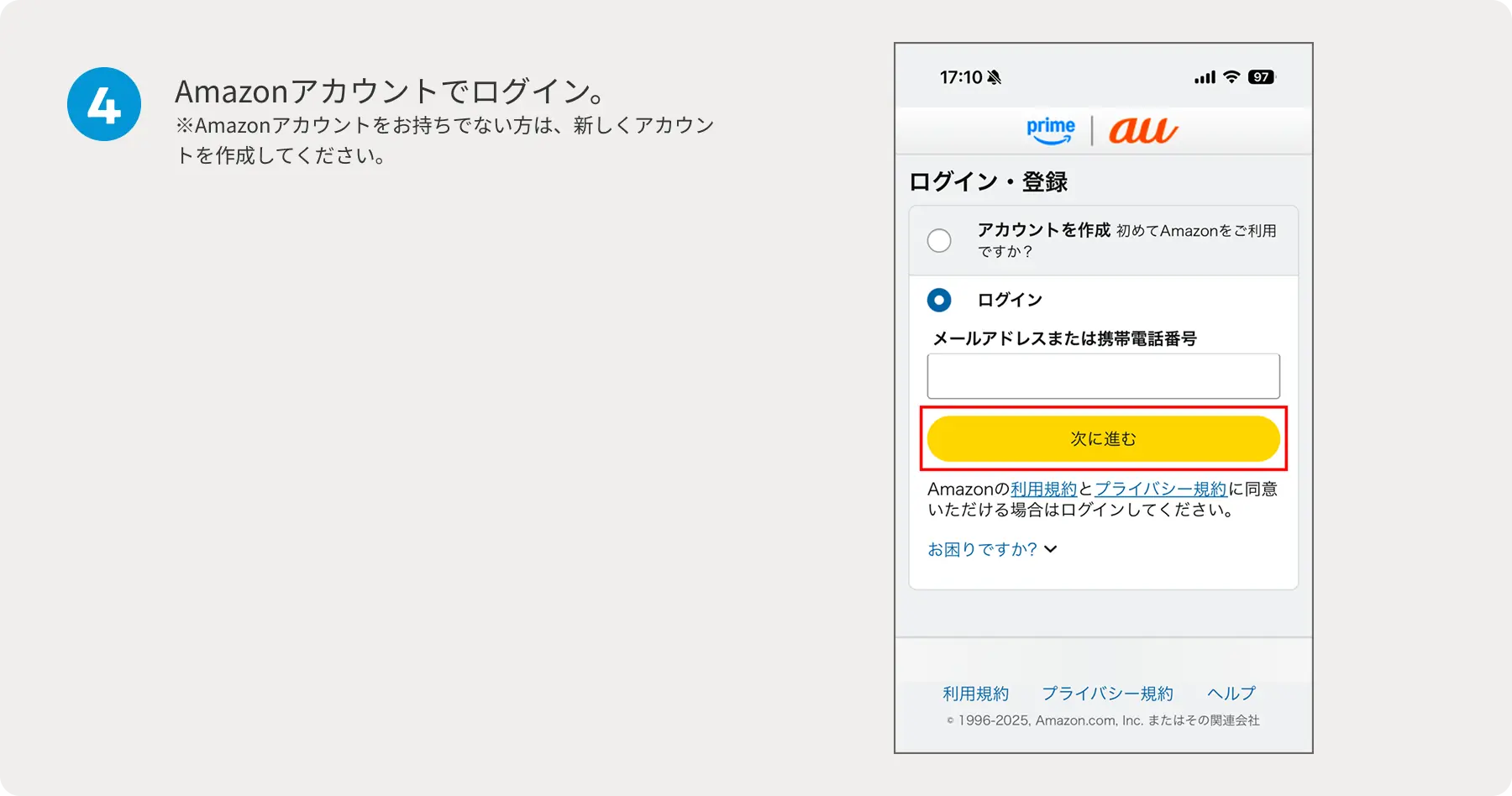Click the プライバシー規約 link in the footer
The height and width of the screenshot is (796, 1512).
[x=1107, y=693]
